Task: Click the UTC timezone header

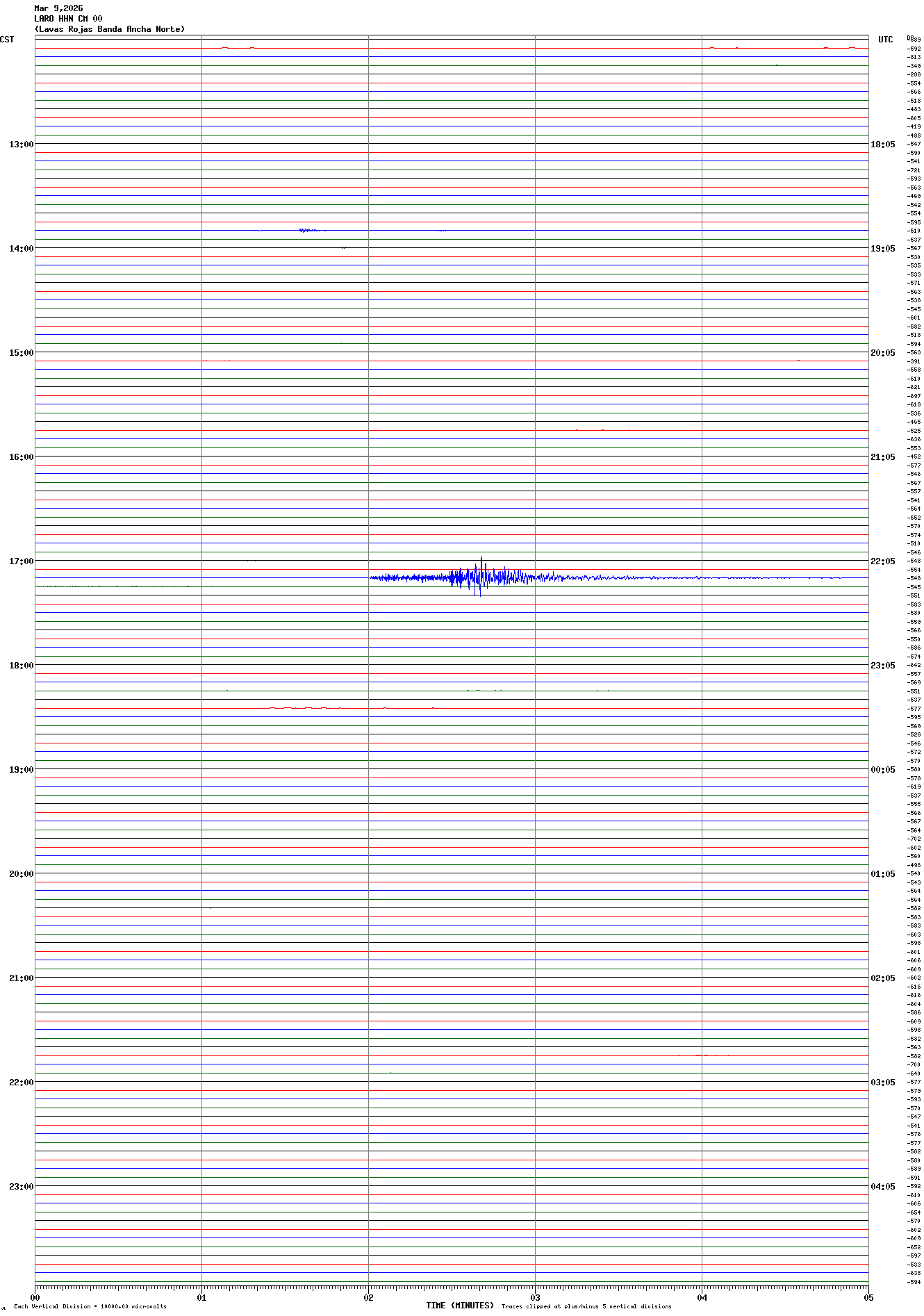Action: tap(885, 40)
